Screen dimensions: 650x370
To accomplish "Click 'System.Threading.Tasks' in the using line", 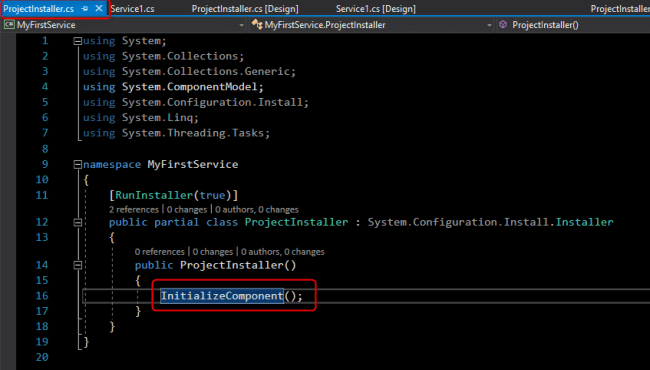I will pos(193,133).
